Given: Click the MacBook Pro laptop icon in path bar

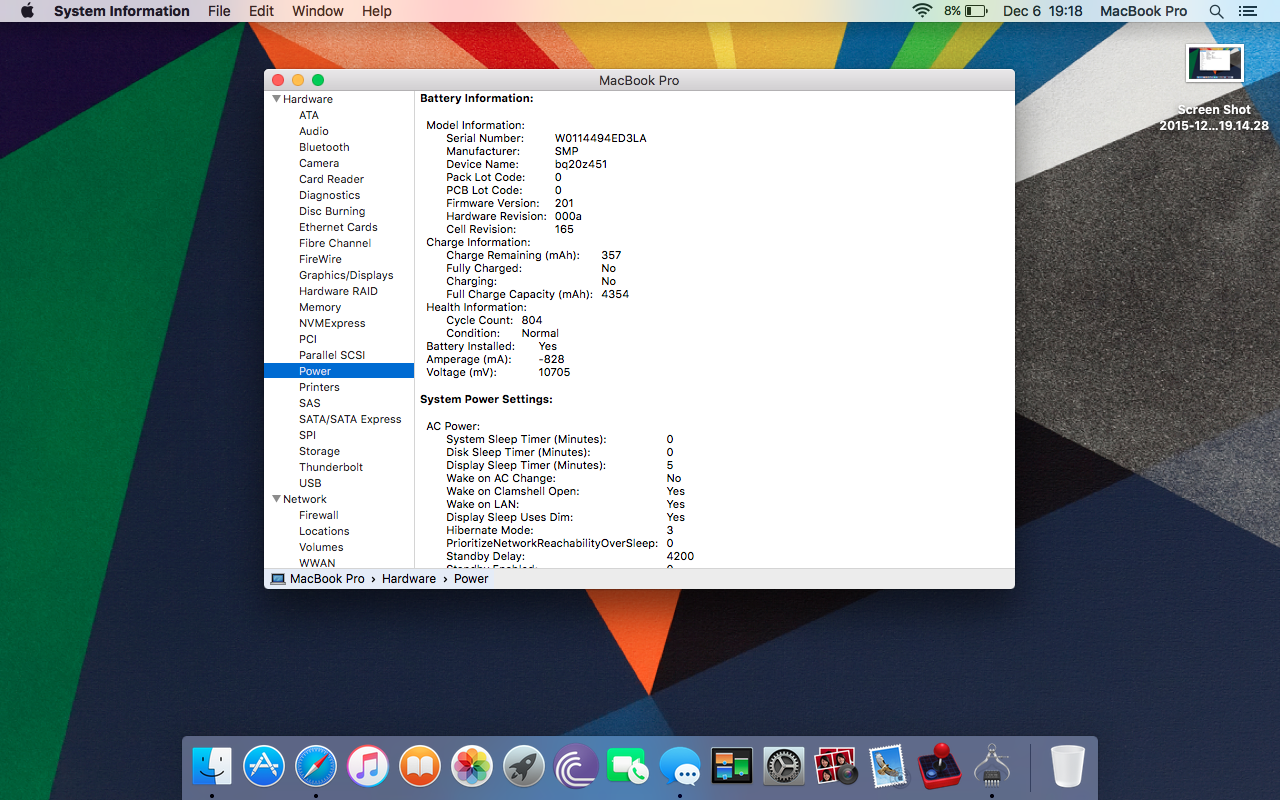Looking at the screenshot, I should [x=278, y=579].
